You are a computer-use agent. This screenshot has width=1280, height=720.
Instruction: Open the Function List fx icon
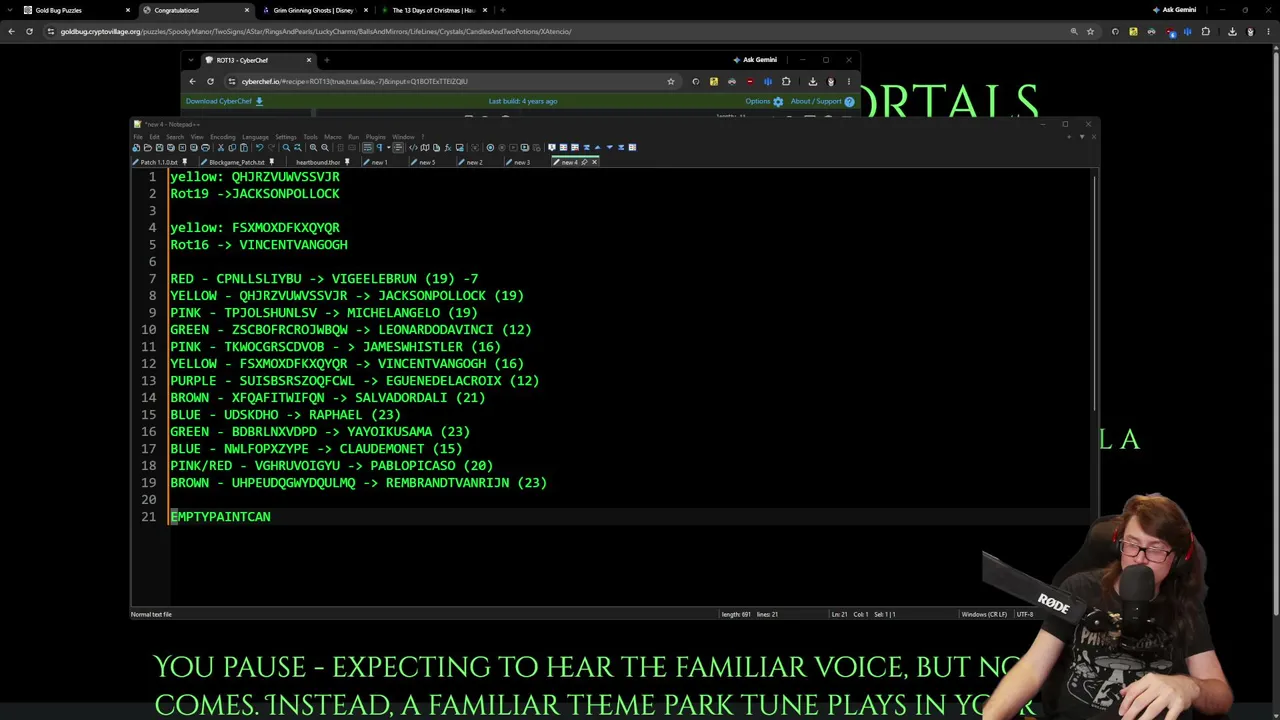448,147
